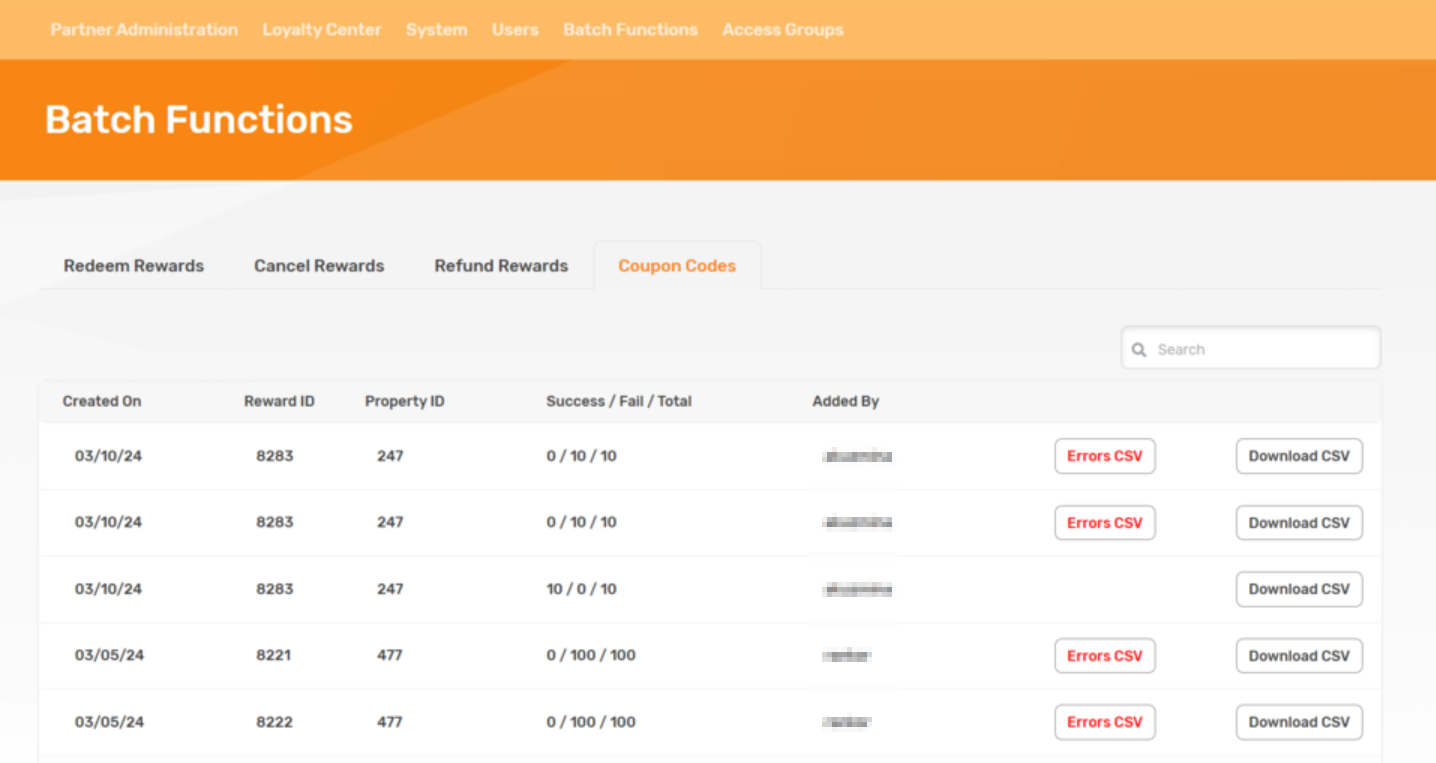The image size is (1436, 763).
Task: Open the Access Groups page
Action: pos(783,30)
